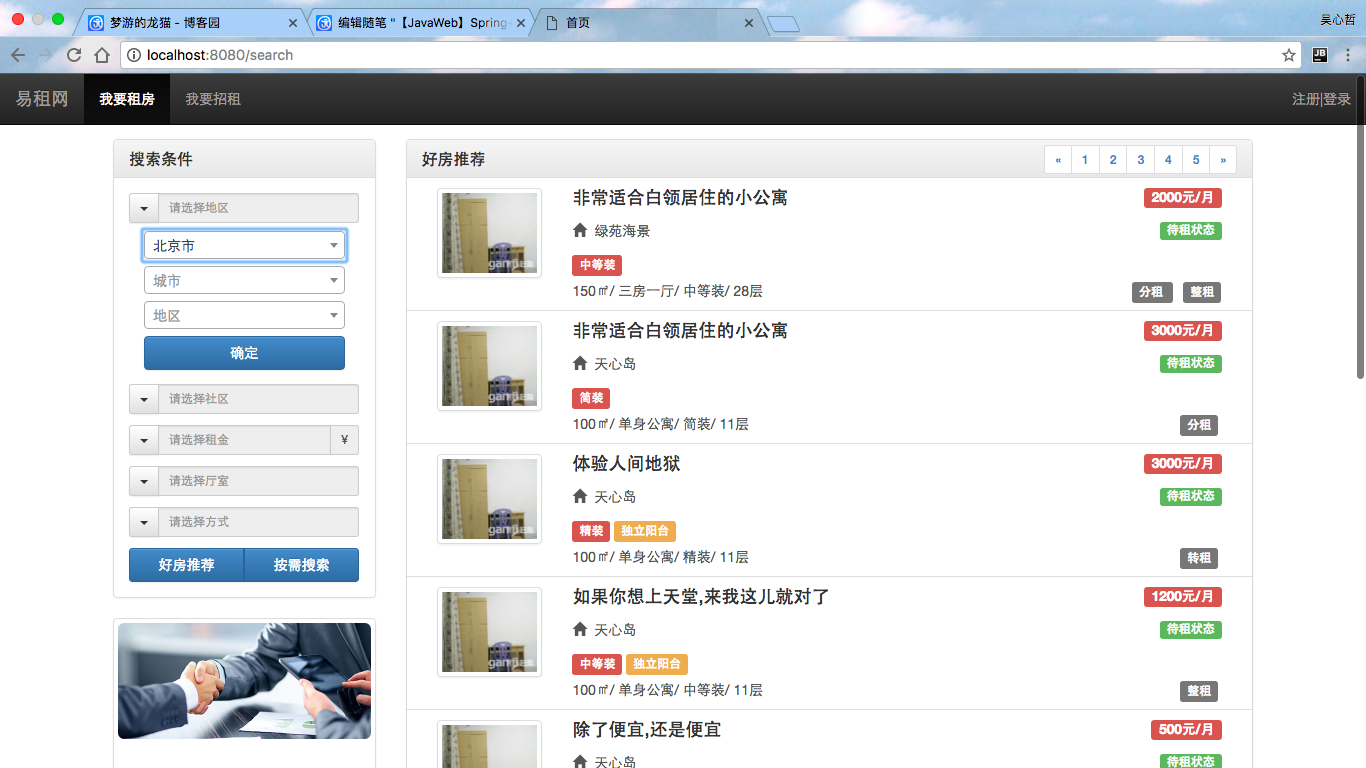Open the 城市 select box
This screenshot has width=1366, height=768.
pyautogui.click(x=245, y=281)
